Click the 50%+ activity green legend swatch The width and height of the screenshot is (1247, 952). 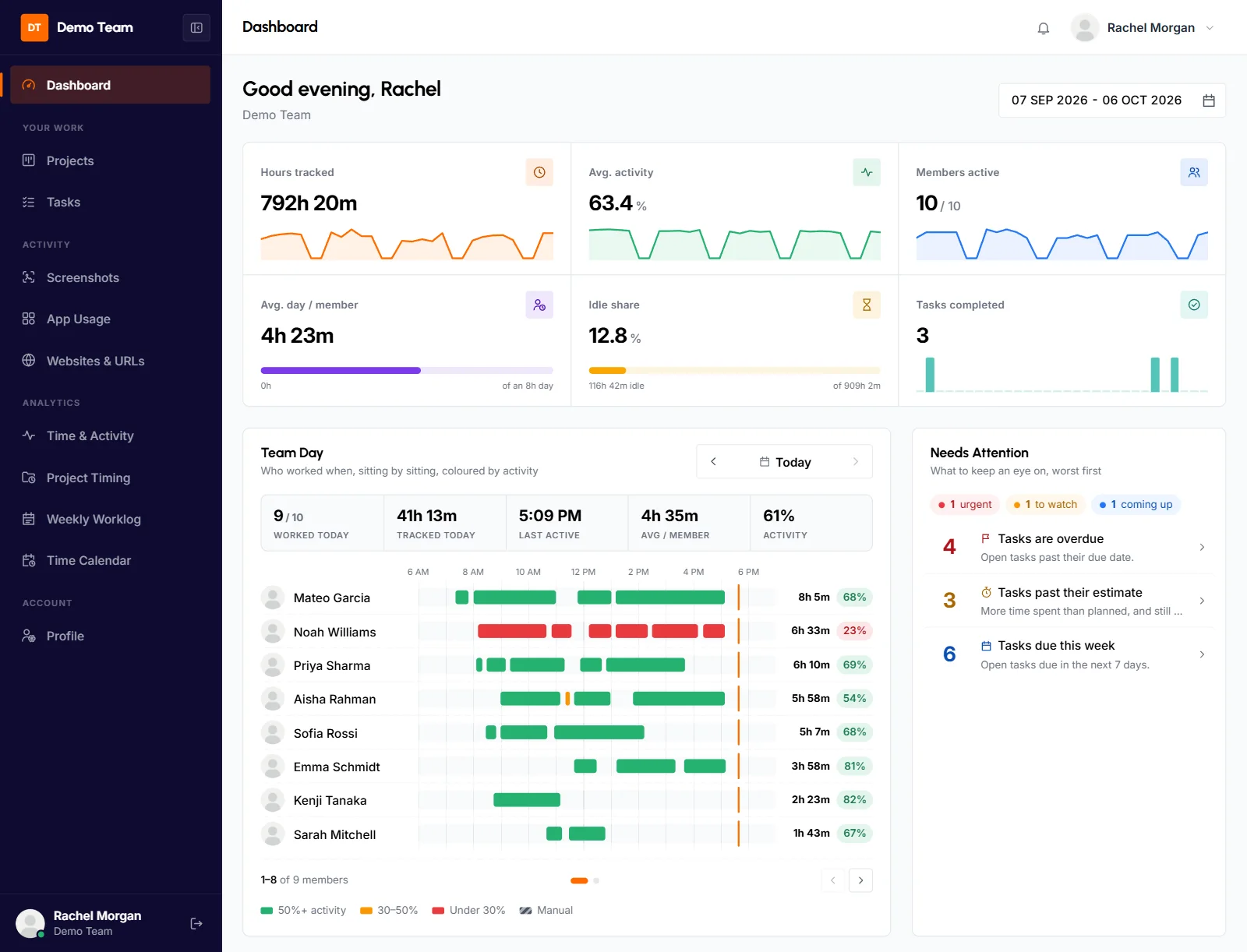click(267, 911)
